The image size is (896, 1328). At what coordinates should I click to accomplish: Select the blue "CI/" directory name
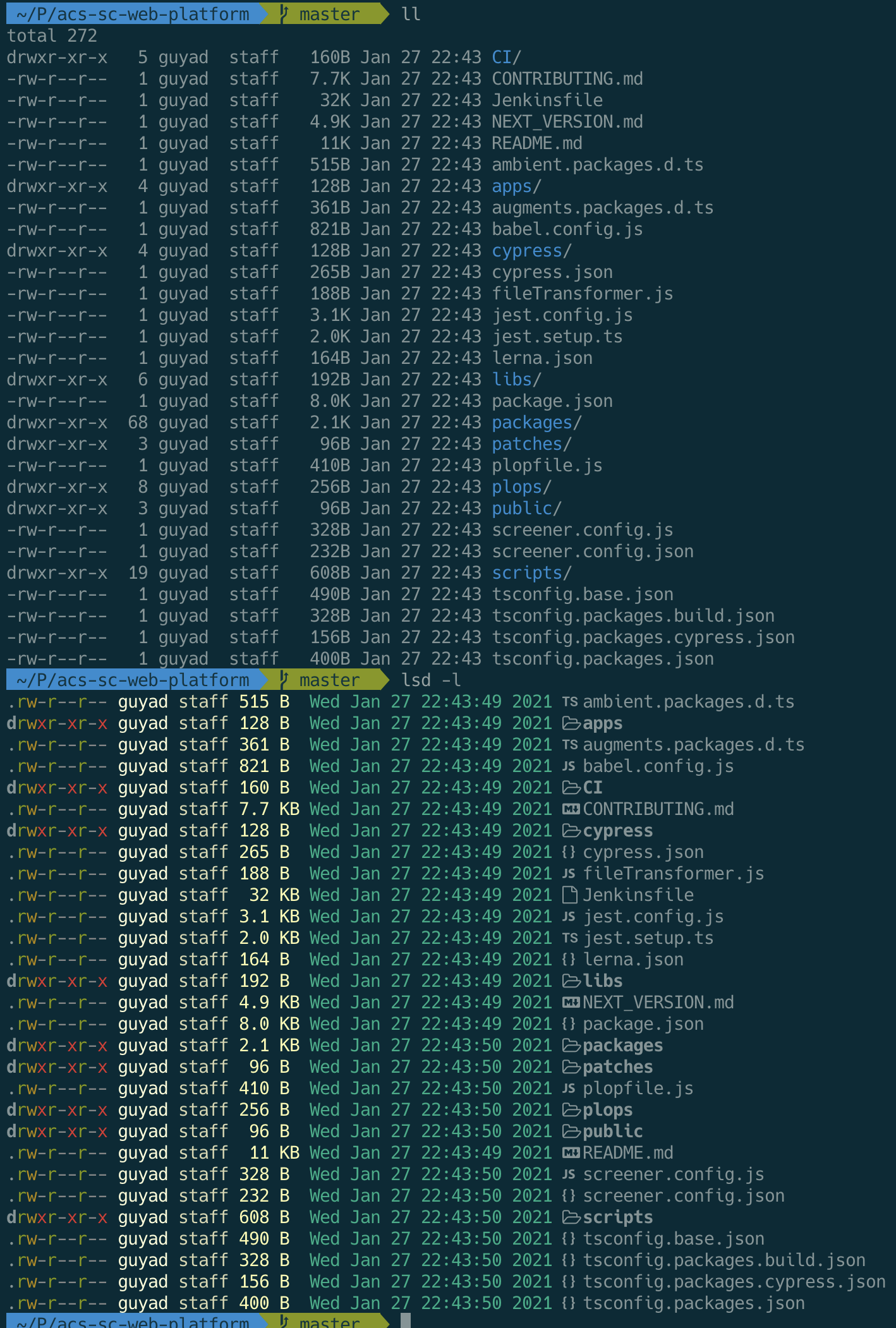click(x=507, y=57)
